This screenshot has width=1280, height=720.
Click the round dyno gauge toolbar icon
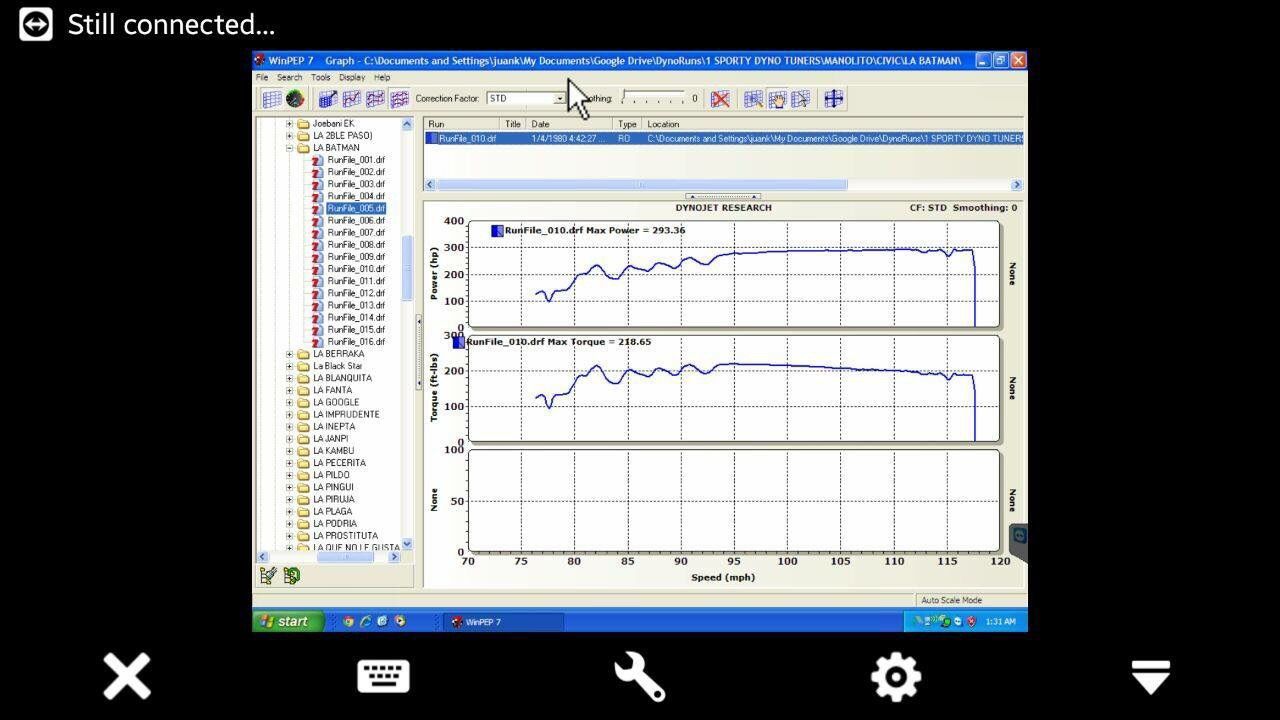tap(295, 99)
